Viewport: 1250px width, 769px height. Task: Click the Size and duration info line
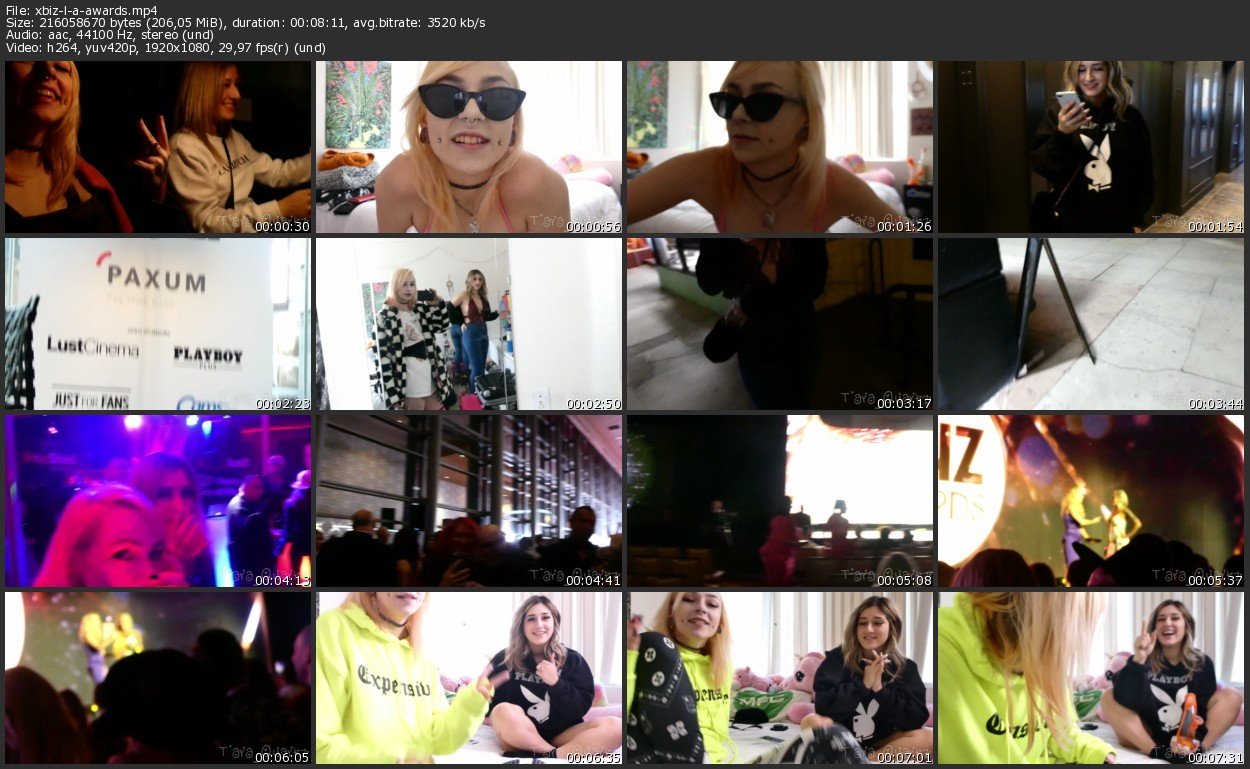[x=245, y=23]
